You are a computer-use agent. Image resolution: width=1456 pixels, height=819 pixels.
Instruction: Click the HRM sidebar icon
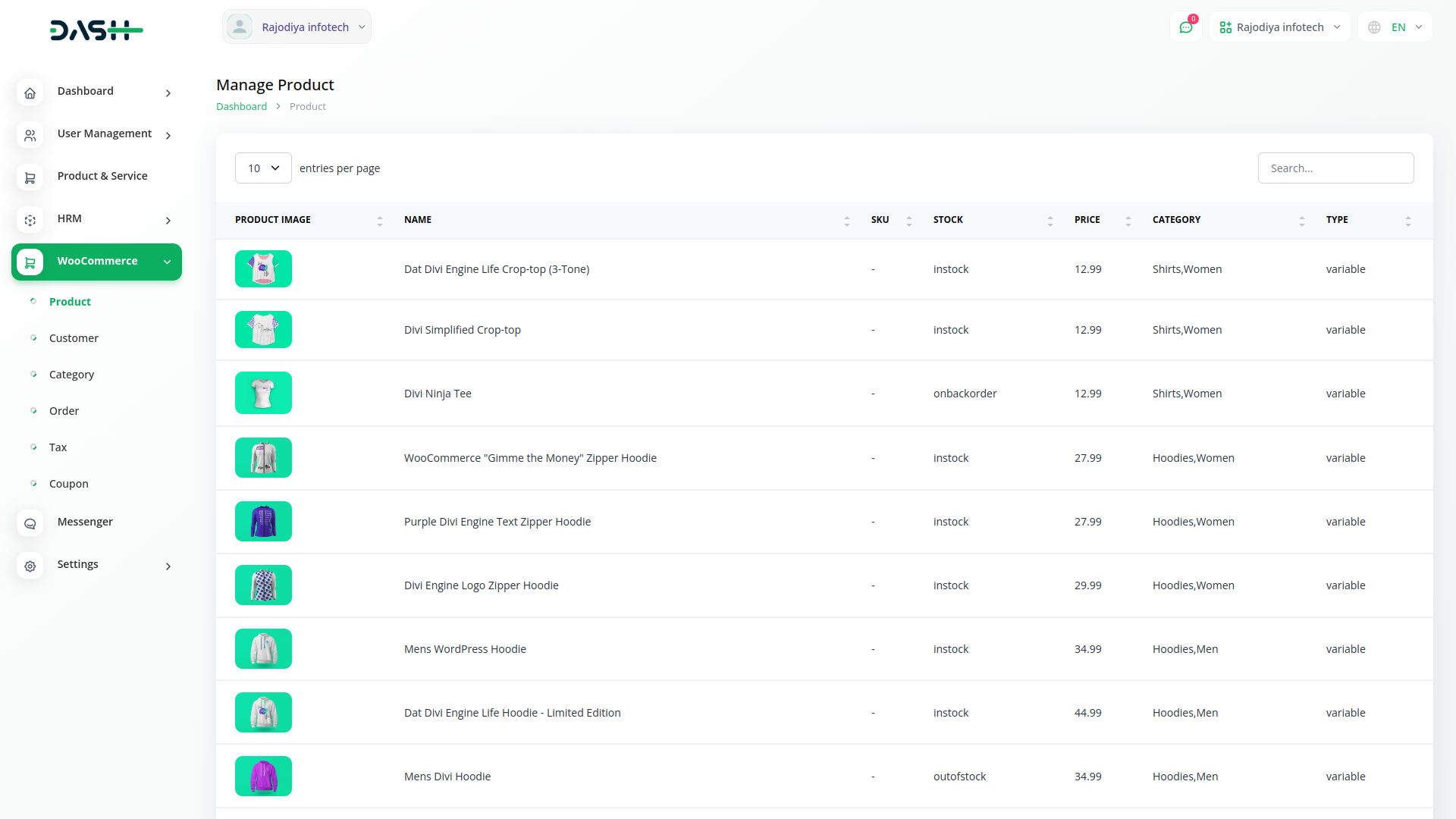pos(30,220)
